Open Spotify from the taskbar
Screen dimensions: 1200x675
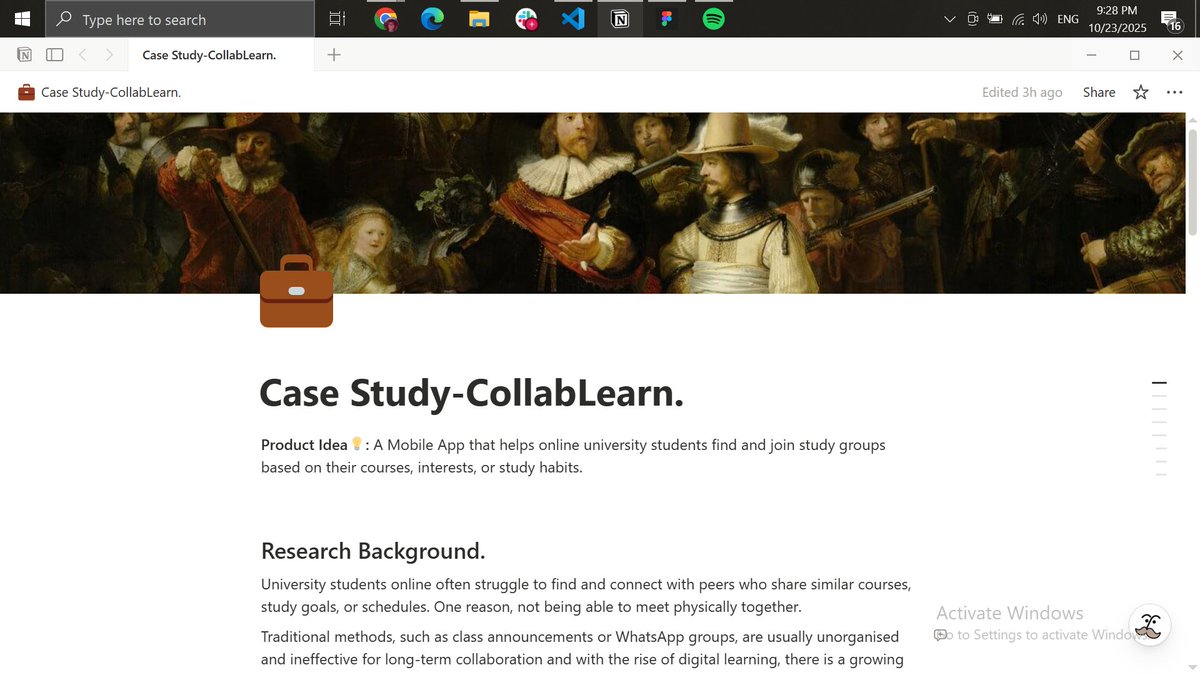point(713,19)
